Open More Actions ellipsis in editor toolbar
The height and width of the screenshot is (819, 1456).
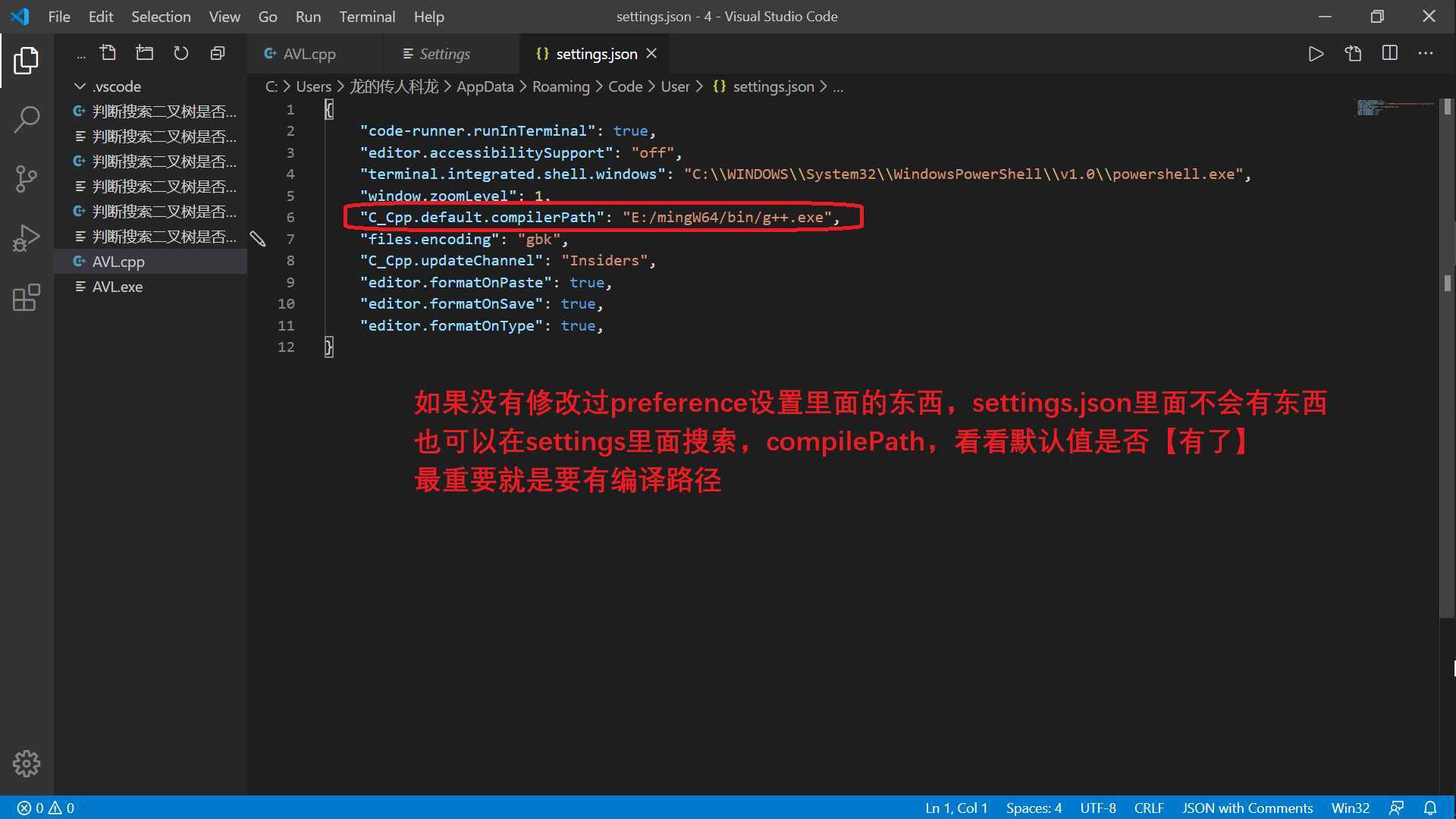[x=1426, y=54]
